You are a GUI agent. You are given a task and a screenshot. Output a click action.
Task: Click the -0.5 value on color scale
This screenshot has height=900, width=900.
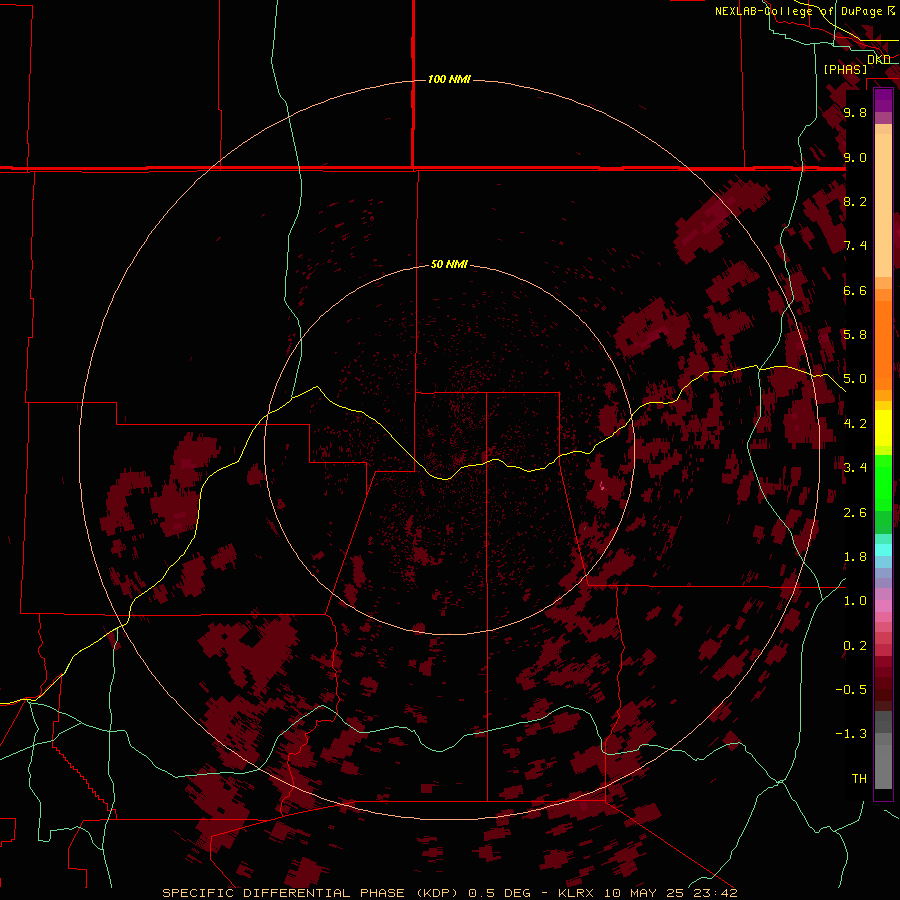point(851,690)
